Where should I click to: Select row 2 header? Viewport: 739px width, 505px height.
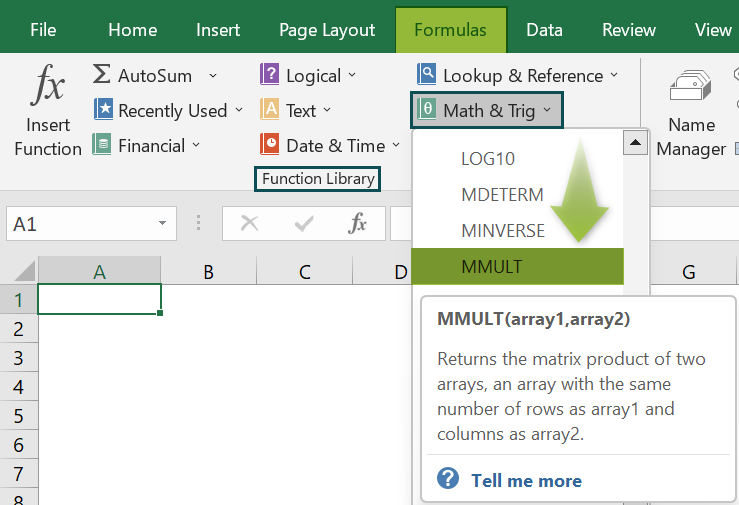click(18, 328)
